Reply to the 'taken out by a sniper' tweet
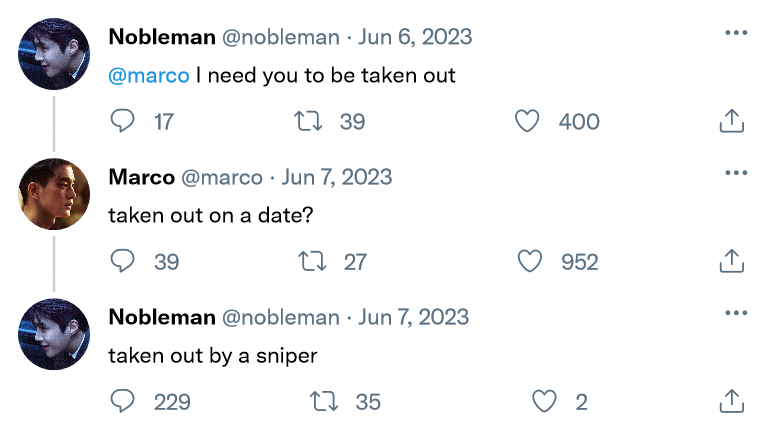 click(122, 401)
